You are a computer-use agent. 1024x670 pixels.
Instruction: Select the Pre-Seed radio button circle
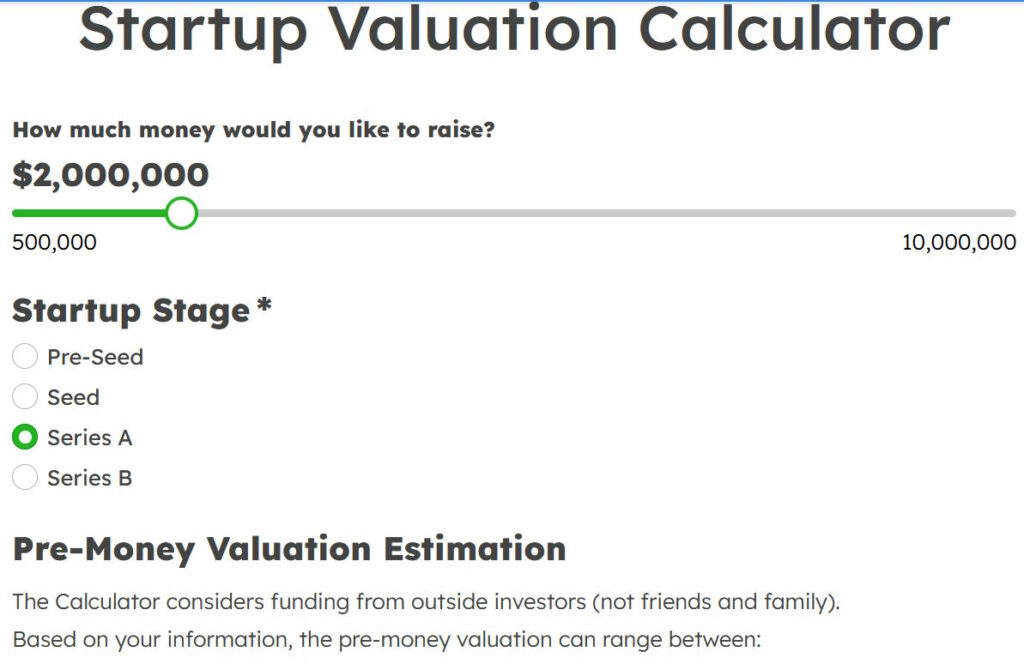pyautogui.click(x=25, y=357)
